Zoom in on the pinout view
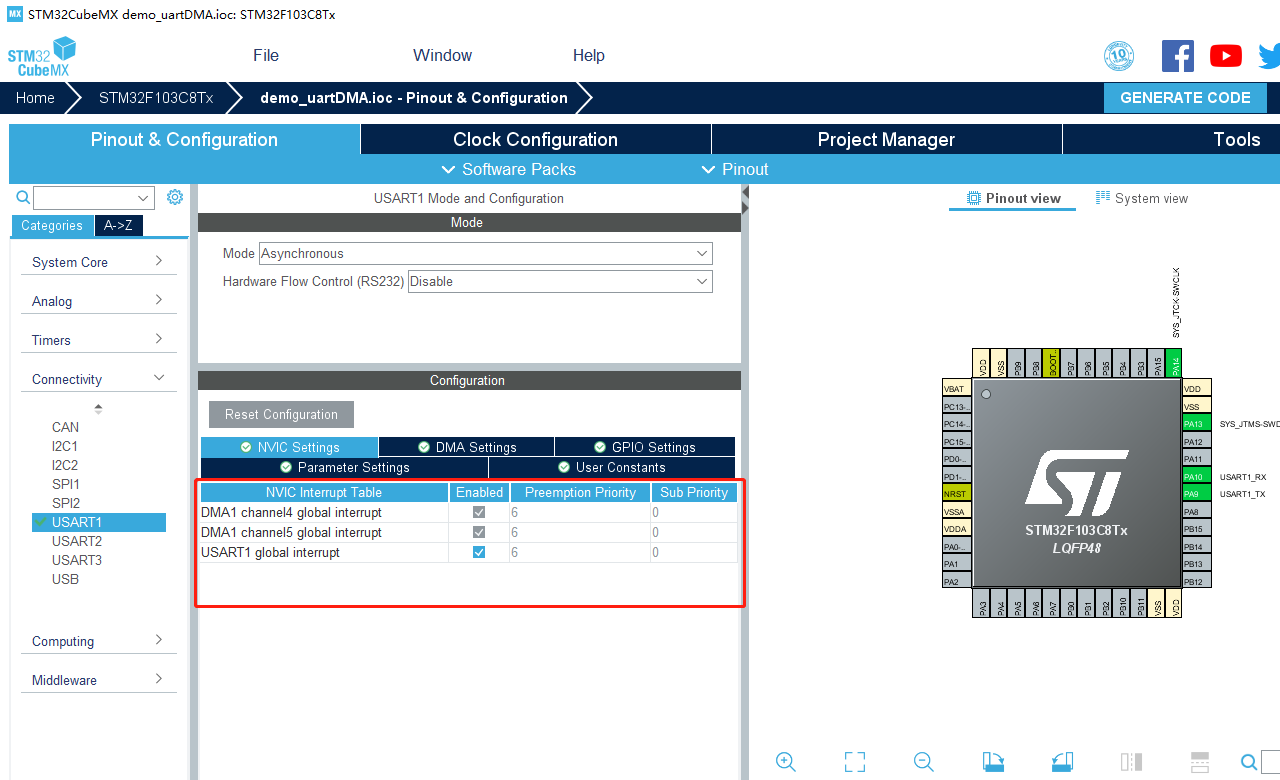 786,762
